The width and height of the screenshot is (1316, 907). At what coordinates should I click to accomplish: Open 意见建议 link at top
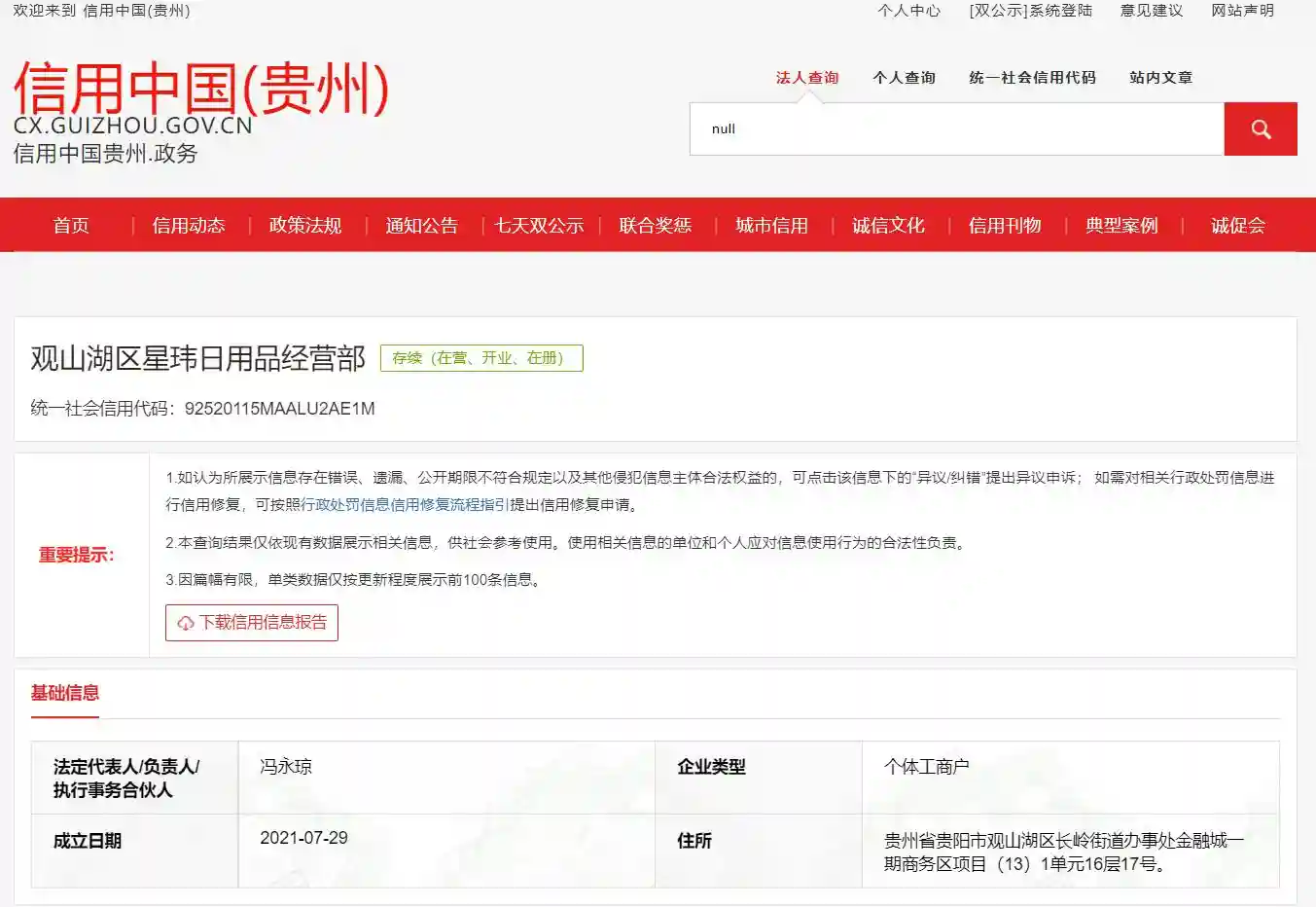1152,11
